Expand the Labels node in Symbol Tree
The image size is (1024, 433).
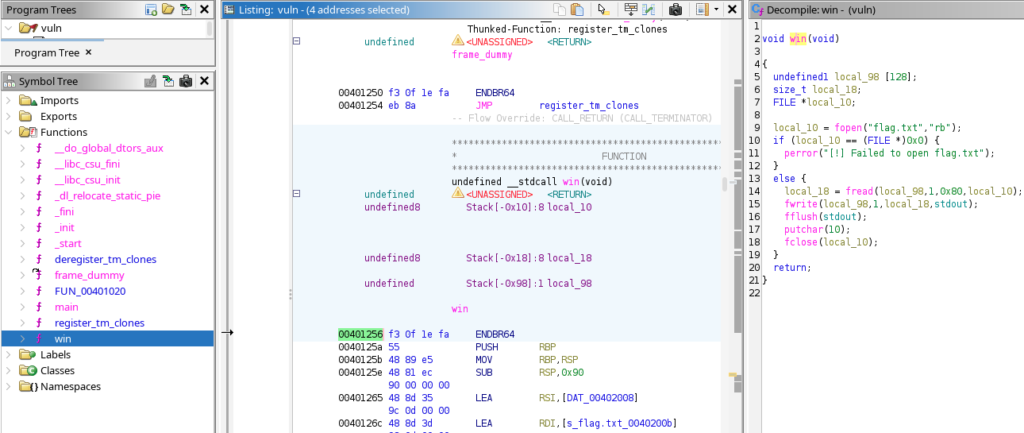8,355
